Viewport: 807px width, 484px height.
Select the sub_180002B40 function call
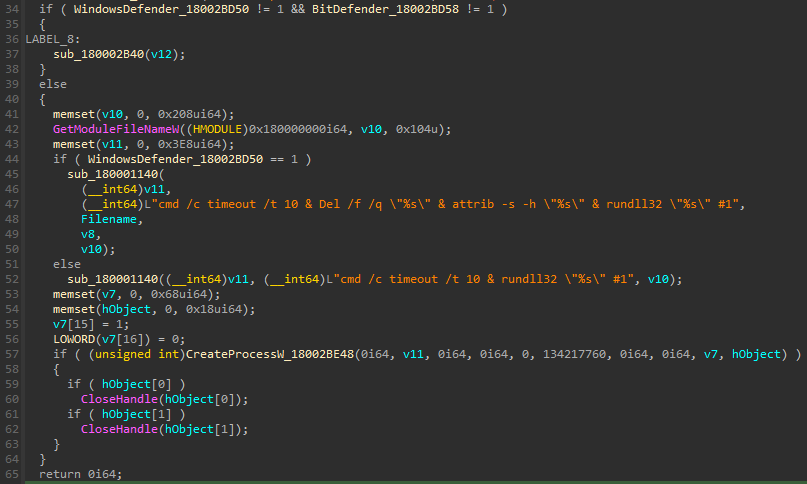tap(99, 55)
